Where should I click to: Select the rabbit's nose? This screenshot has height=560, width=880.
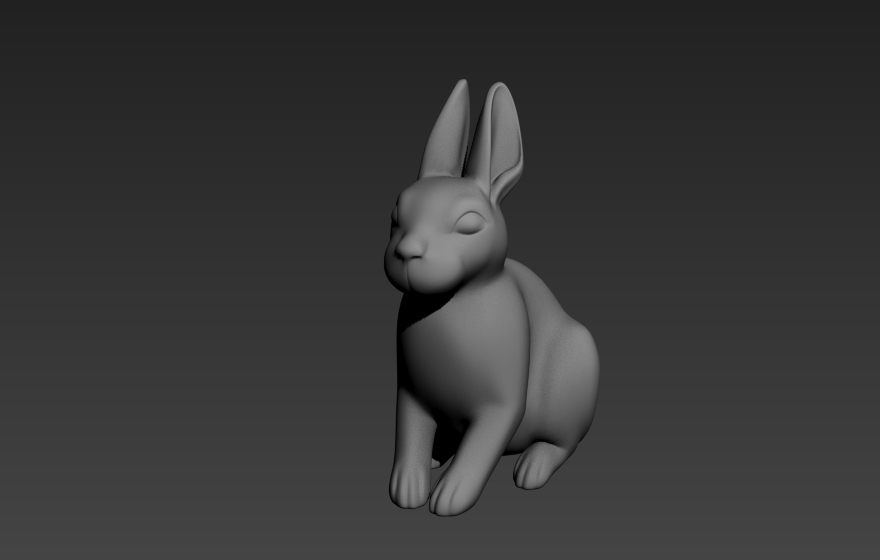409,249
